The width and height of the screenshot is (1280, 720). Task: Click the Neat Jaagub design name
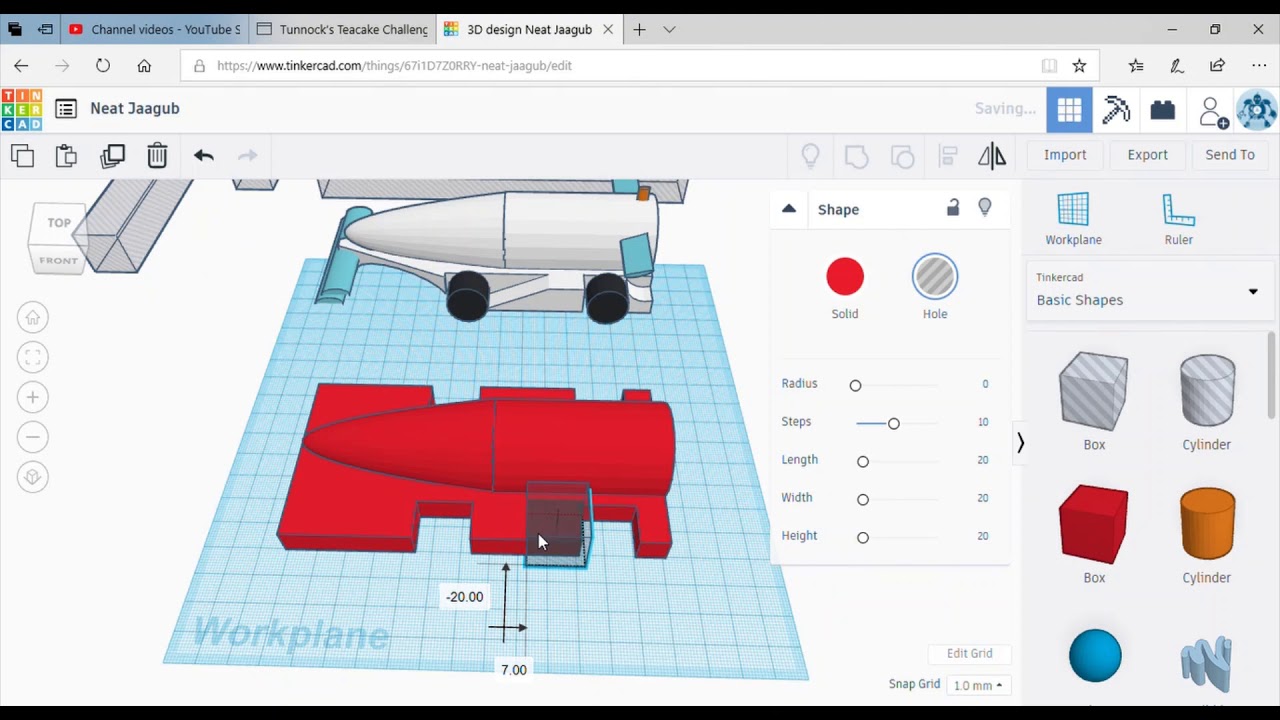[135, 108]
